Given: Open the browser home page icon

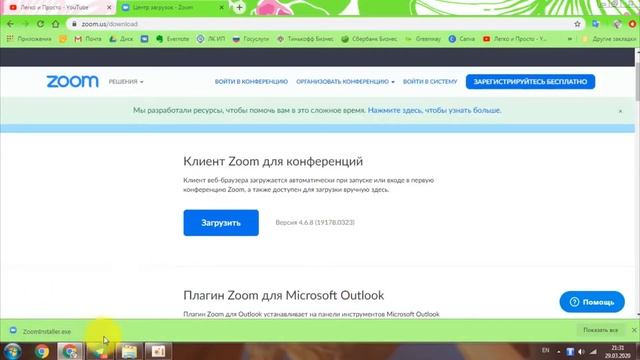Looking at the screenshot, I should 56,24.
